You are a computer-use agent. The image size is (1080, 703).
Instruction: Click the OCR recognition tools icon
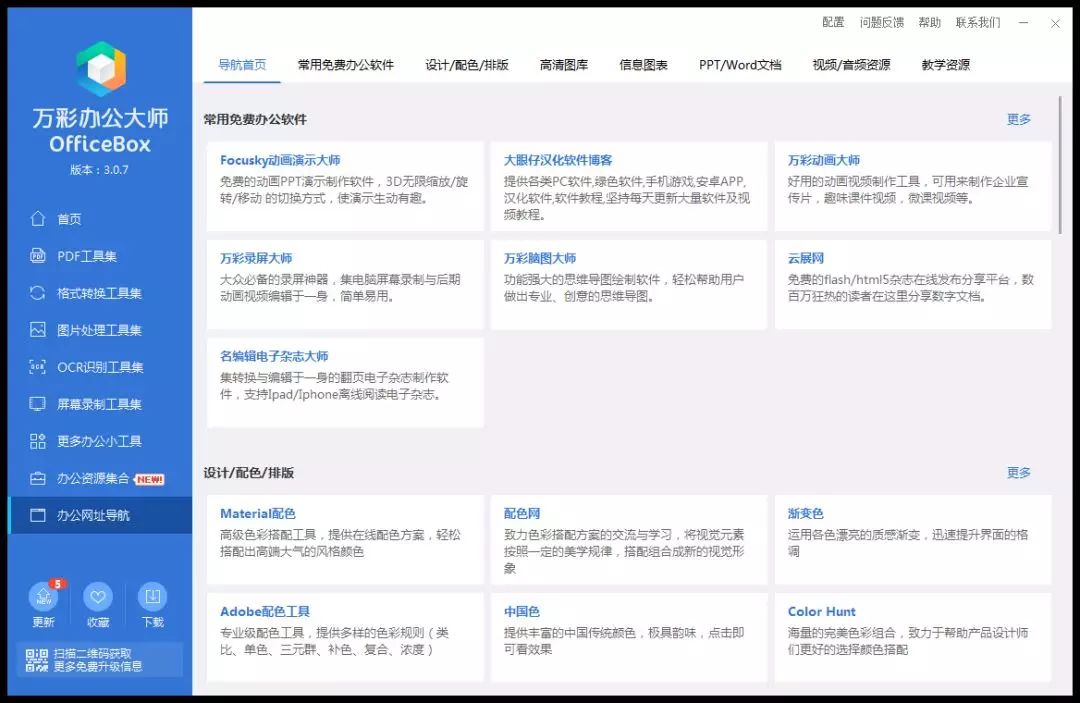point(38,367)
